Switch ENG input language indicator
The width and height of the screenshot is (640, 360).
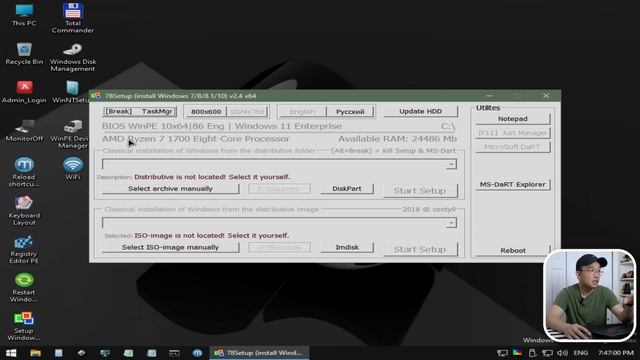point(581,353)
